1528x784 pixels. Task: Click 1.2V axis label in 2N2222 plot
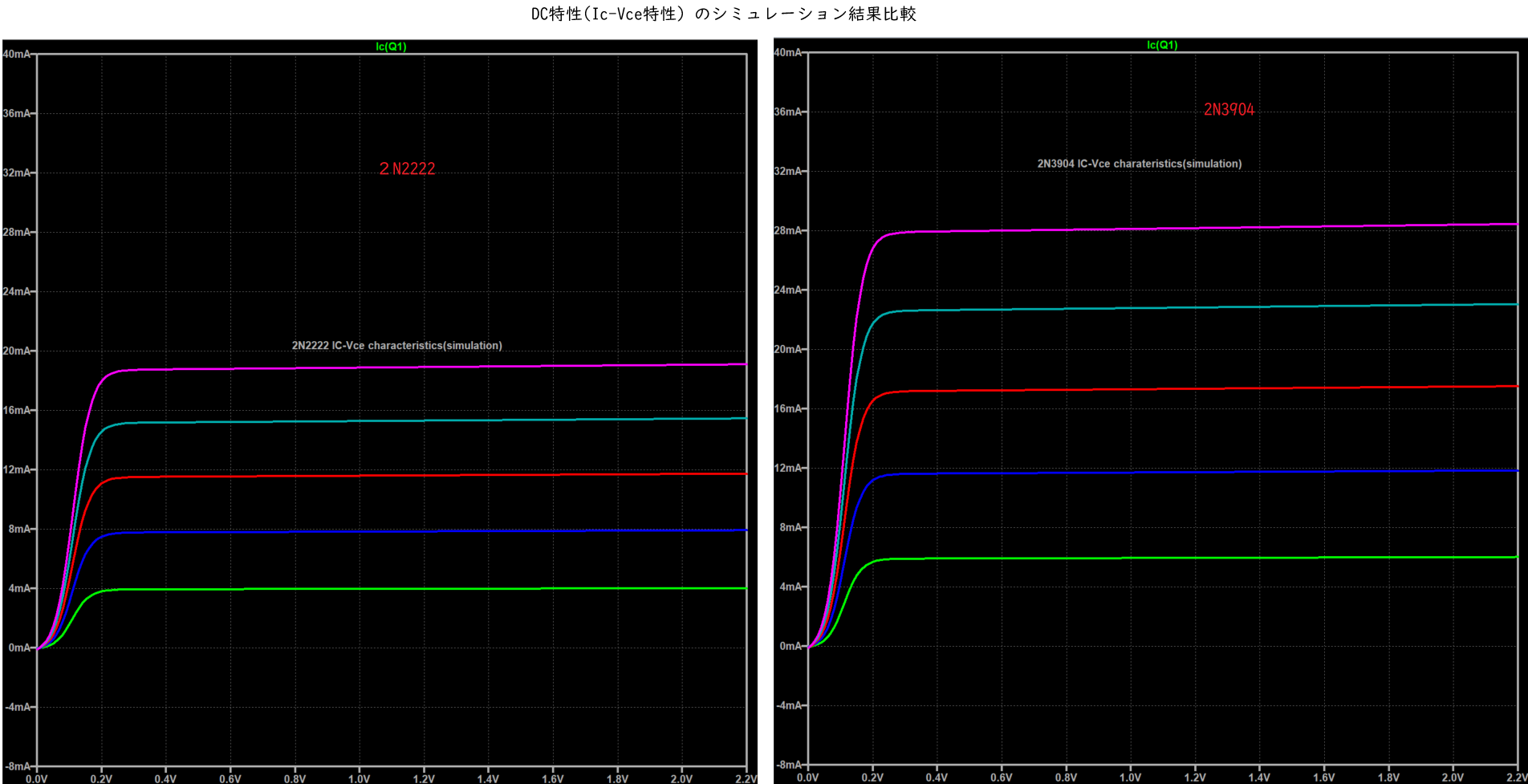(x=424, y=779)
